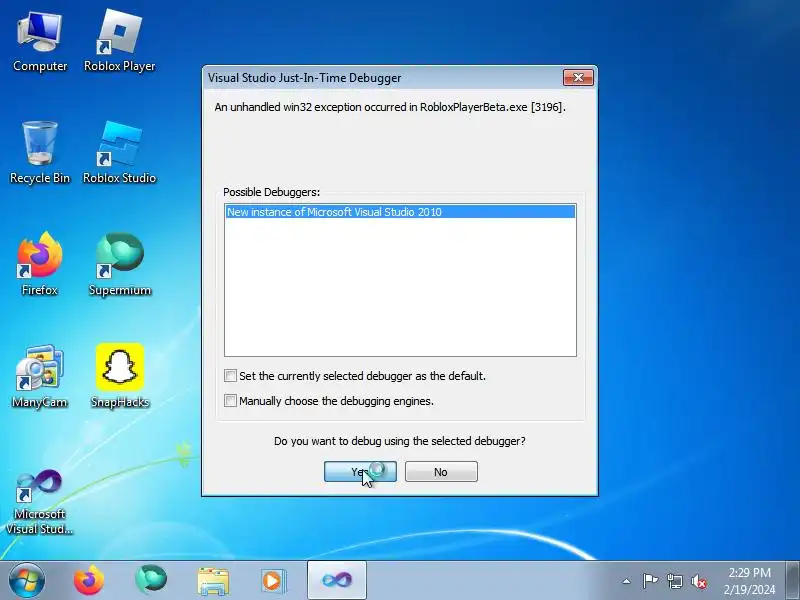Open the Windows Start menu orb
Viewport: 800px width, 600px height.
tap(27, 580)
